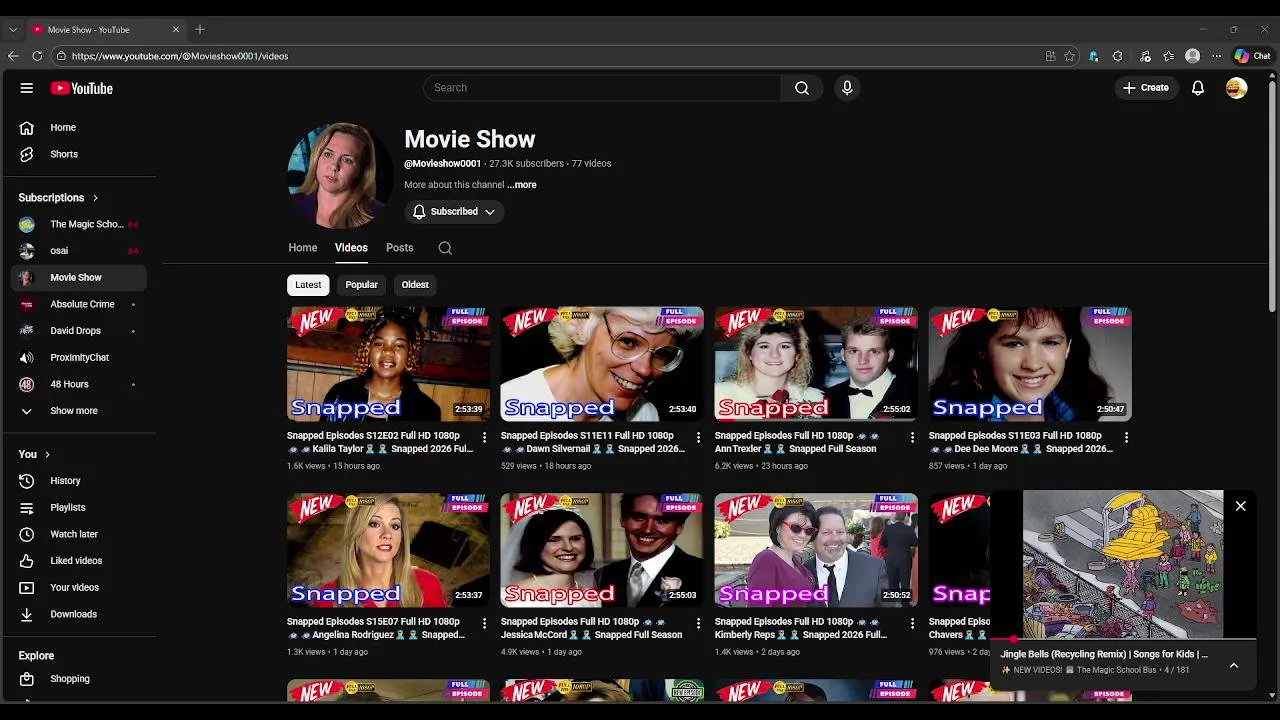This screenshot has width=1280, height=720.
Task: Open The Magic School Bus subscription
Action: pyautogui.click(x=78, y=224)
